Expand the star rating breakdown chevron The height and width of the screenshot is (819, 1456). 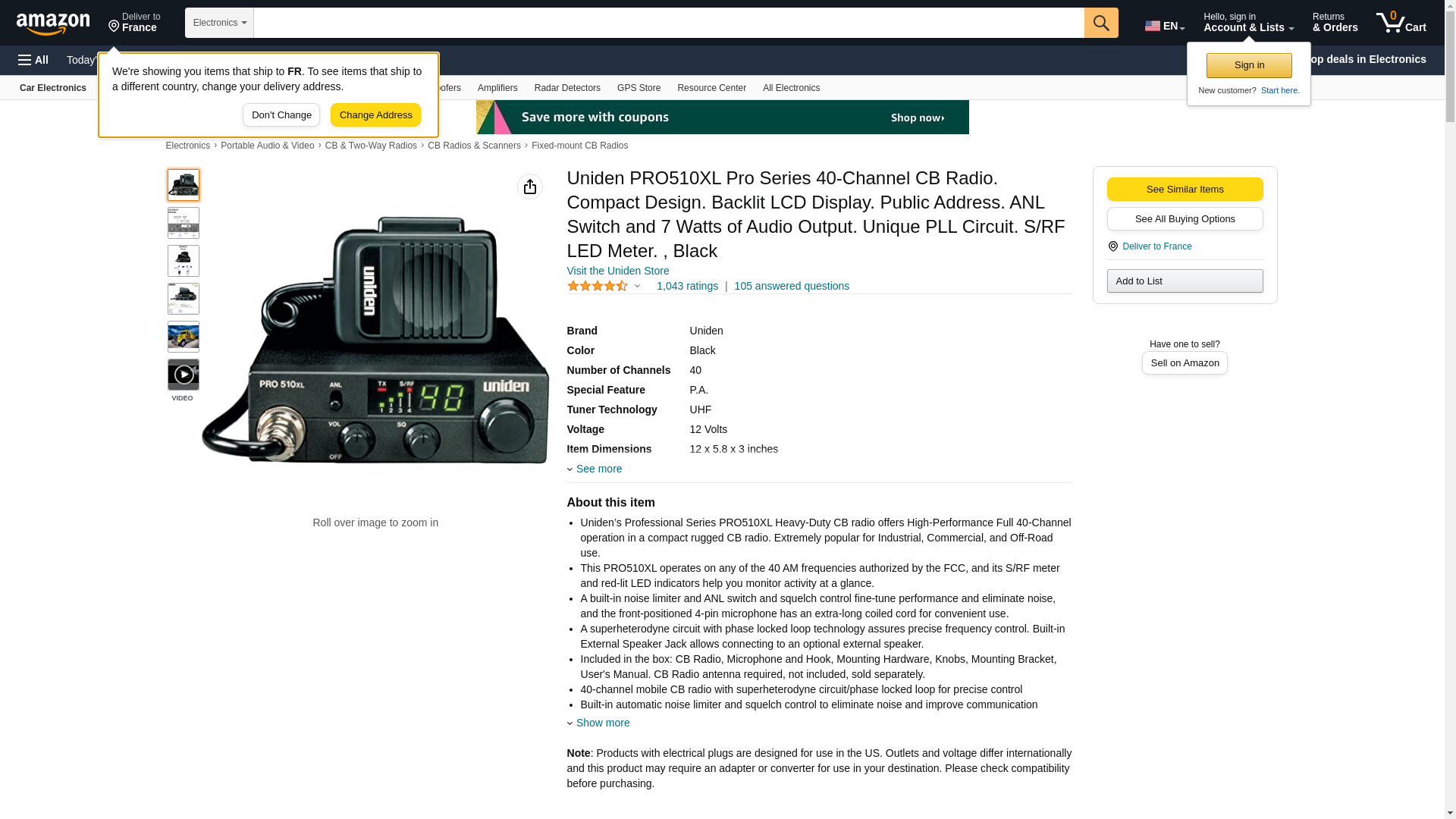[637, 287]
